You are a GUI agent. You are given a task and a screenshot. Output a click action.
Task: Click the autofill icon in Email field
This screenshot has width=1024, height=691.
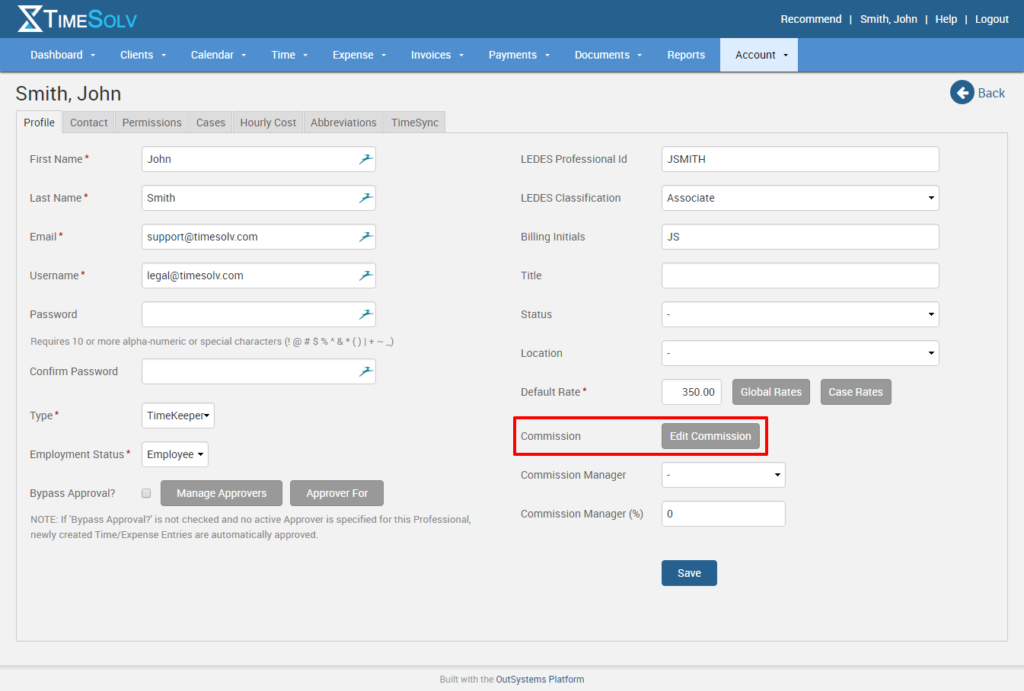366,237
